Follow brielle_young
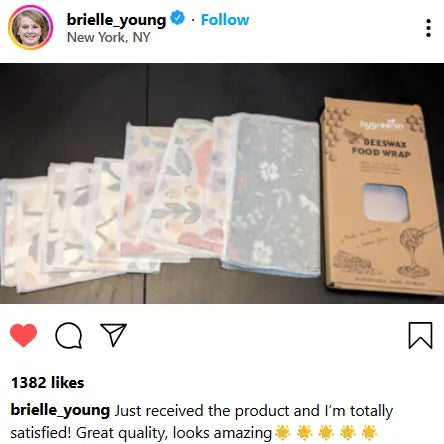The width and height of the screenshot is (444, 444). click(225, 20)
